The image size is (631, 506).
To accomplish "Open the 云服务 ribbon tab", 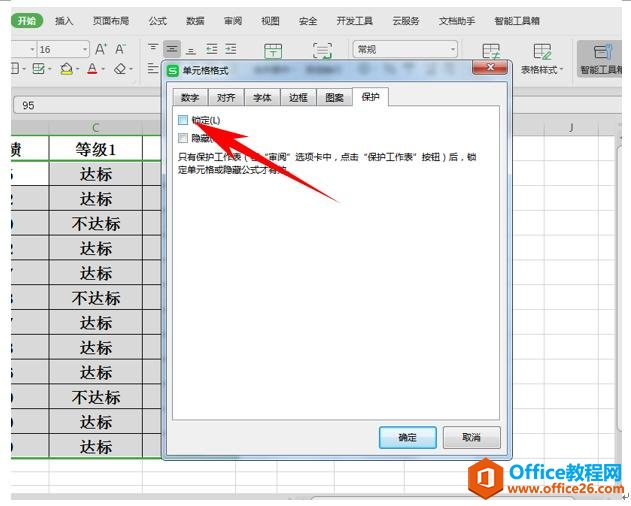I will [406, 21].
